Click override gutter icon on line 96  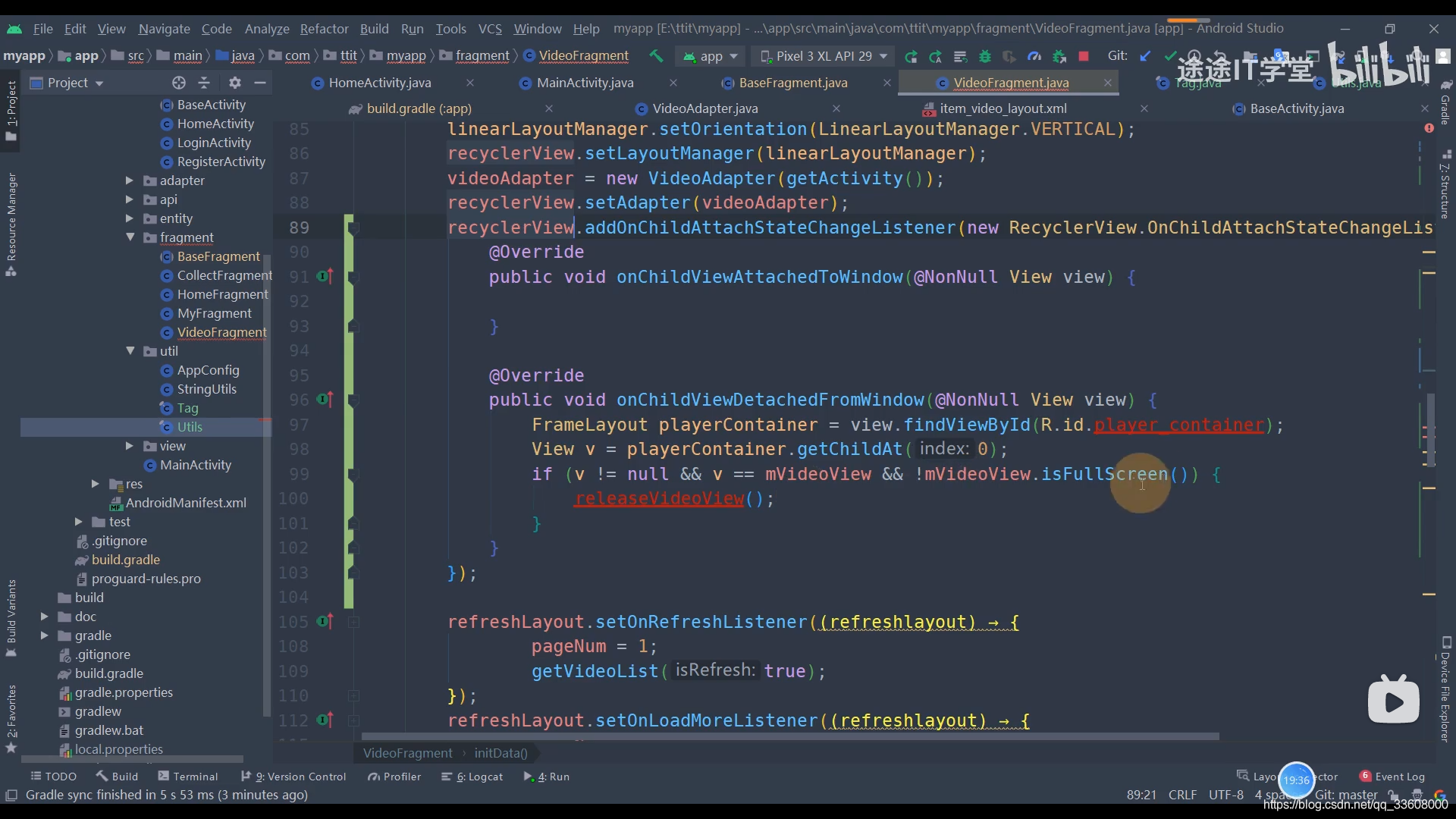tap(325, 400)
